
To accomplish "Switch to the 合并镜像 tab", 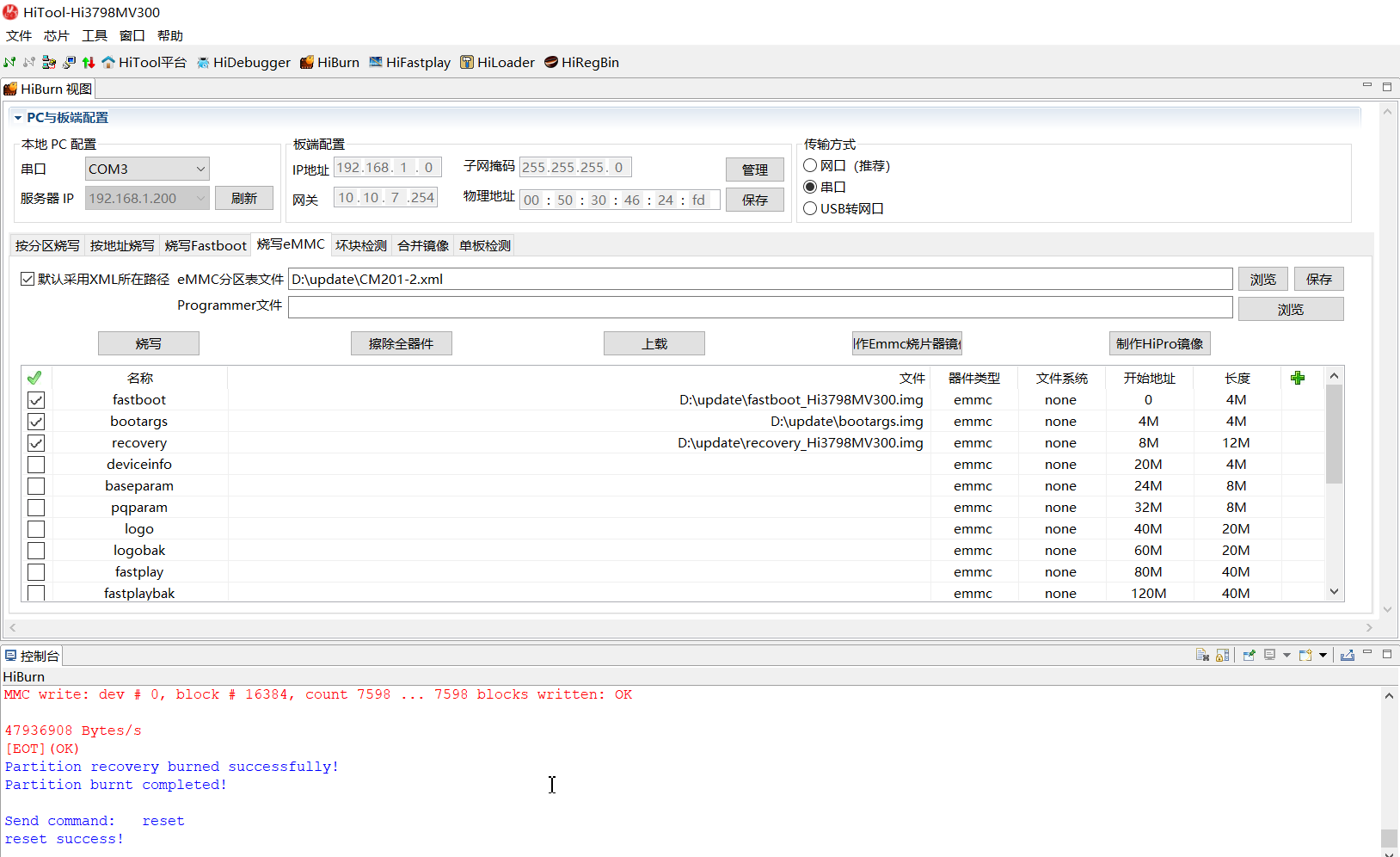I will pos(423,245).
